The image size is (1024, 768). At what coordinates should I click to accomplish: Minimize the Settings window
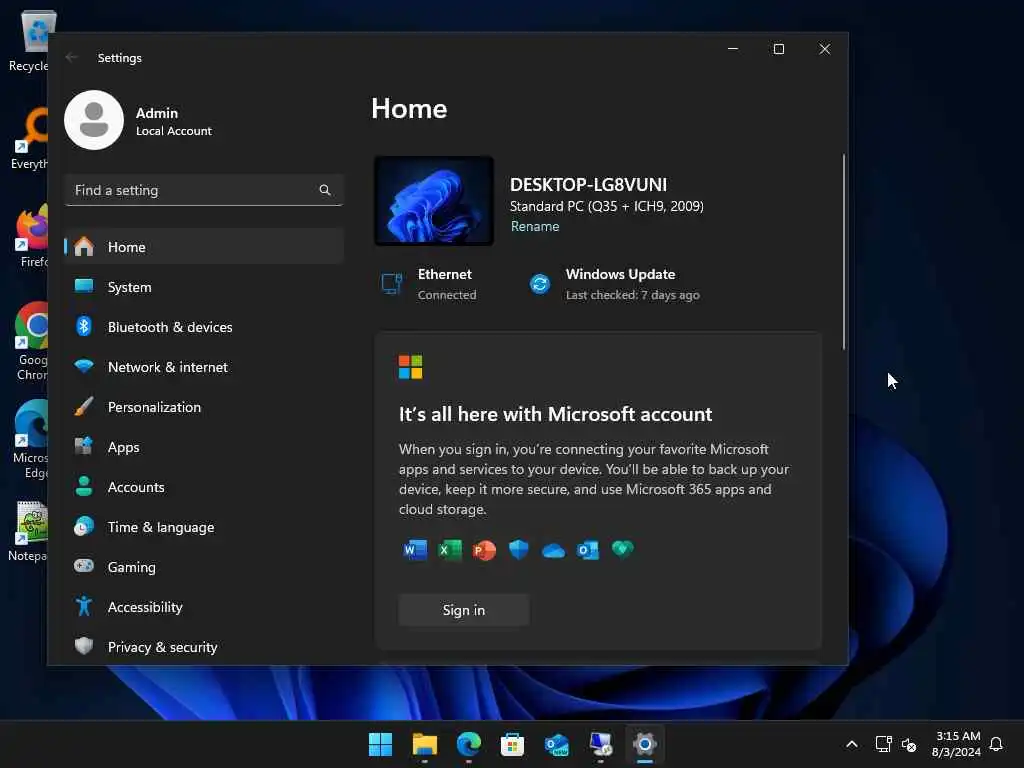coord(733,49)
